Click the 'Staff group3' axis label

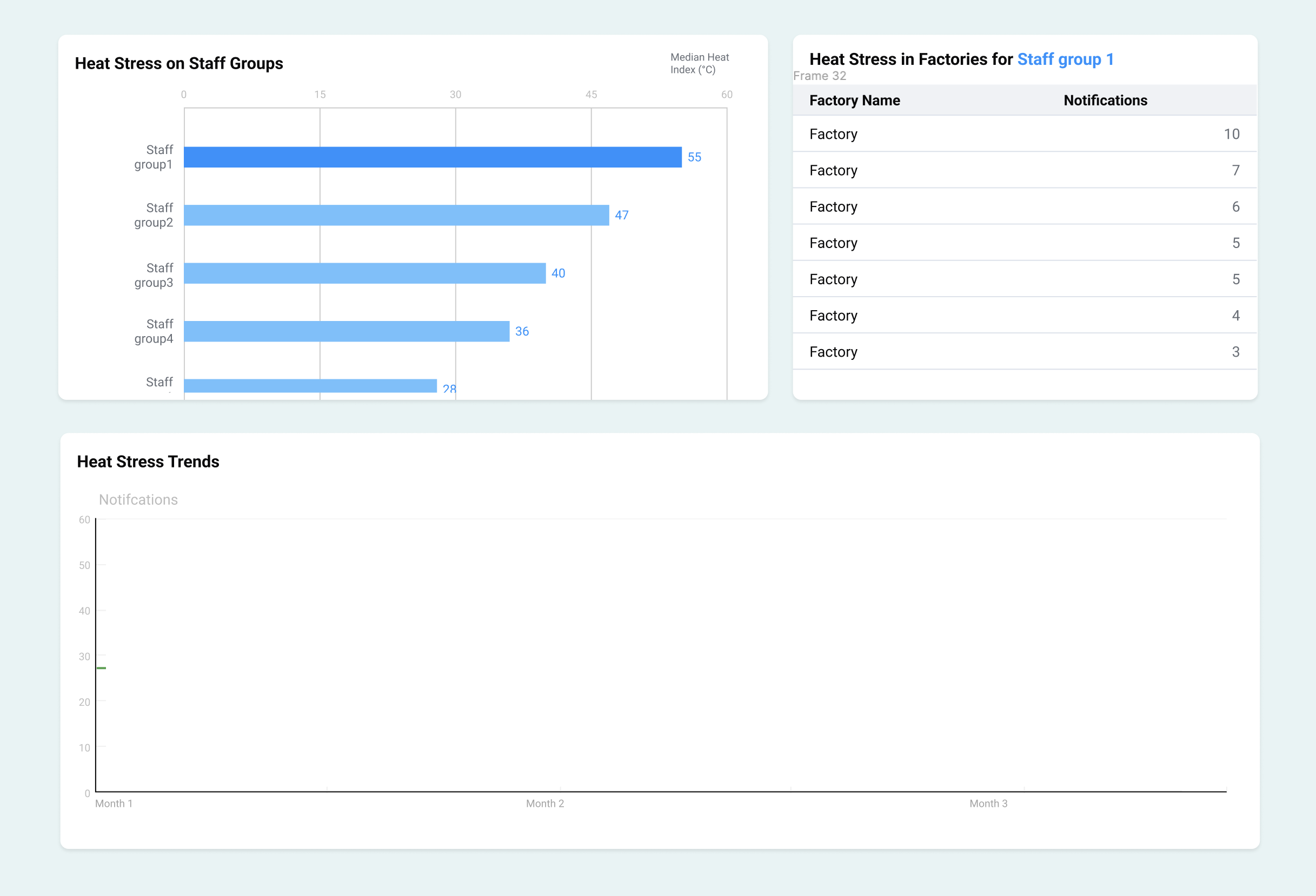[154, 275]
